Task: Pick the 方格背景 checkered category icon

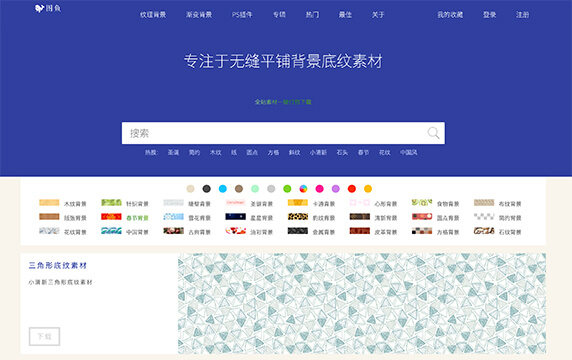Action: coord(422,231)
